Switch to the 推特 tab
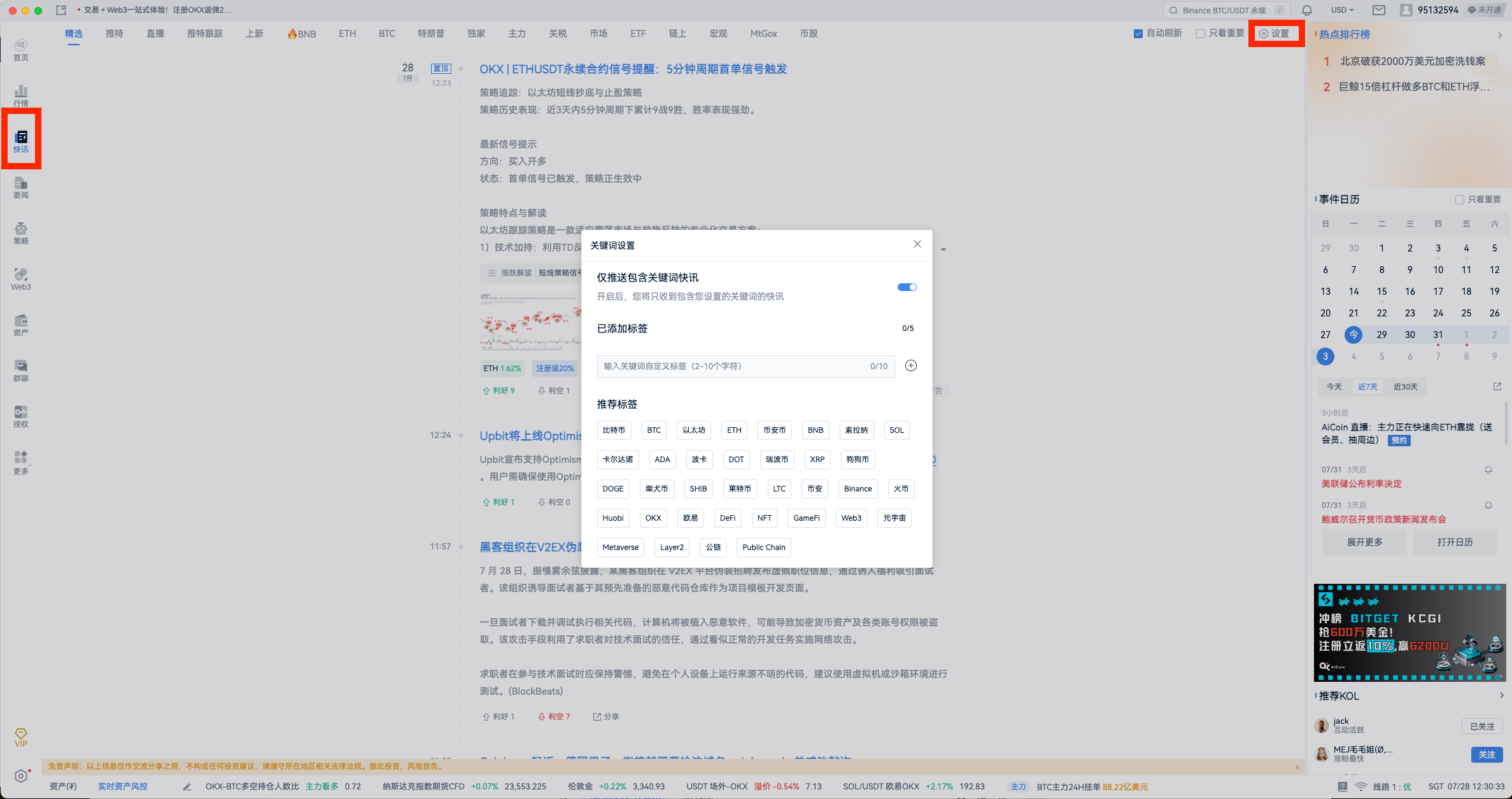 [115, 34]
